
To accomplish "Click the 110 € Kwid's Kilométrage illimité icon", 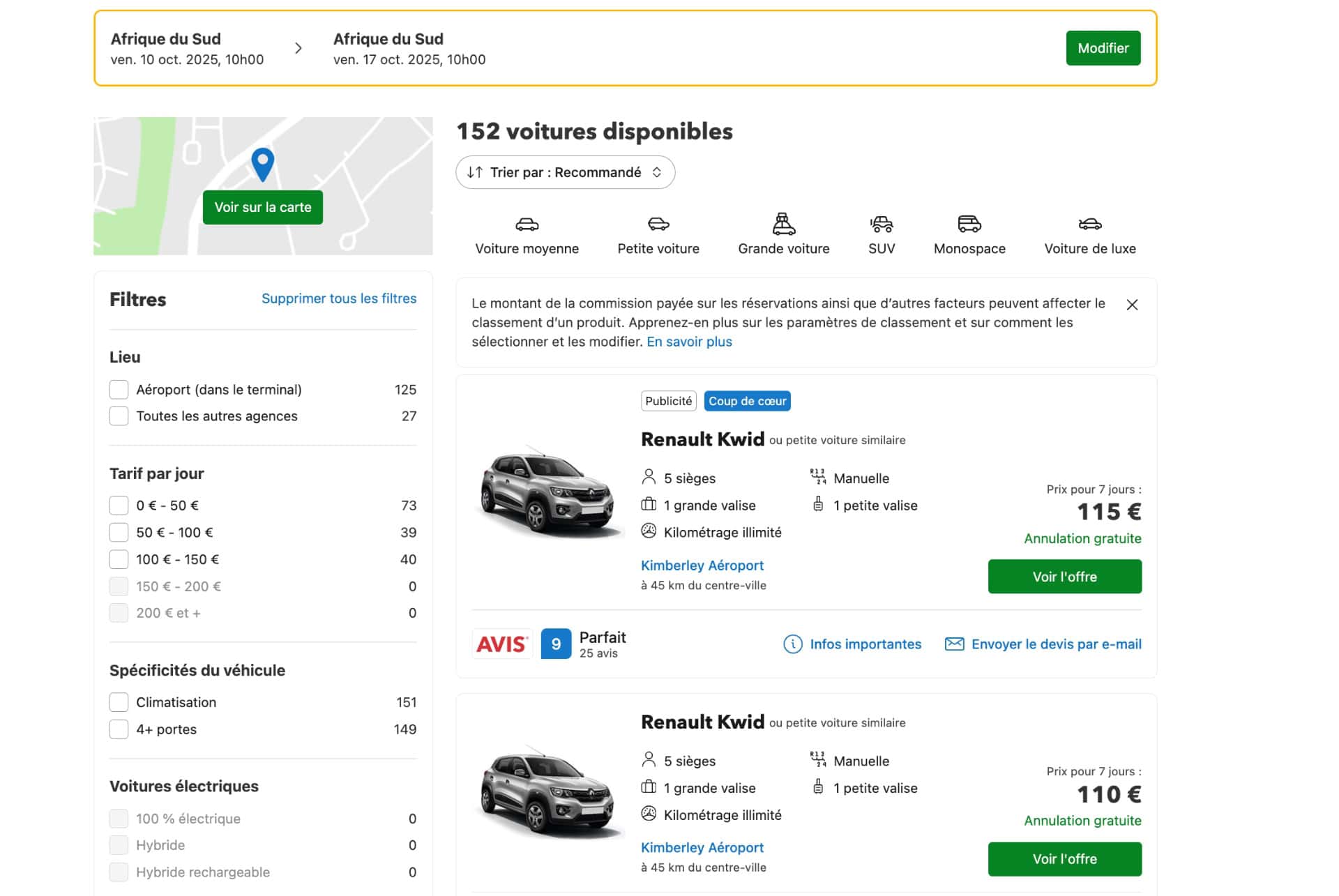I will pyautogui.click(x=649, y=814).
